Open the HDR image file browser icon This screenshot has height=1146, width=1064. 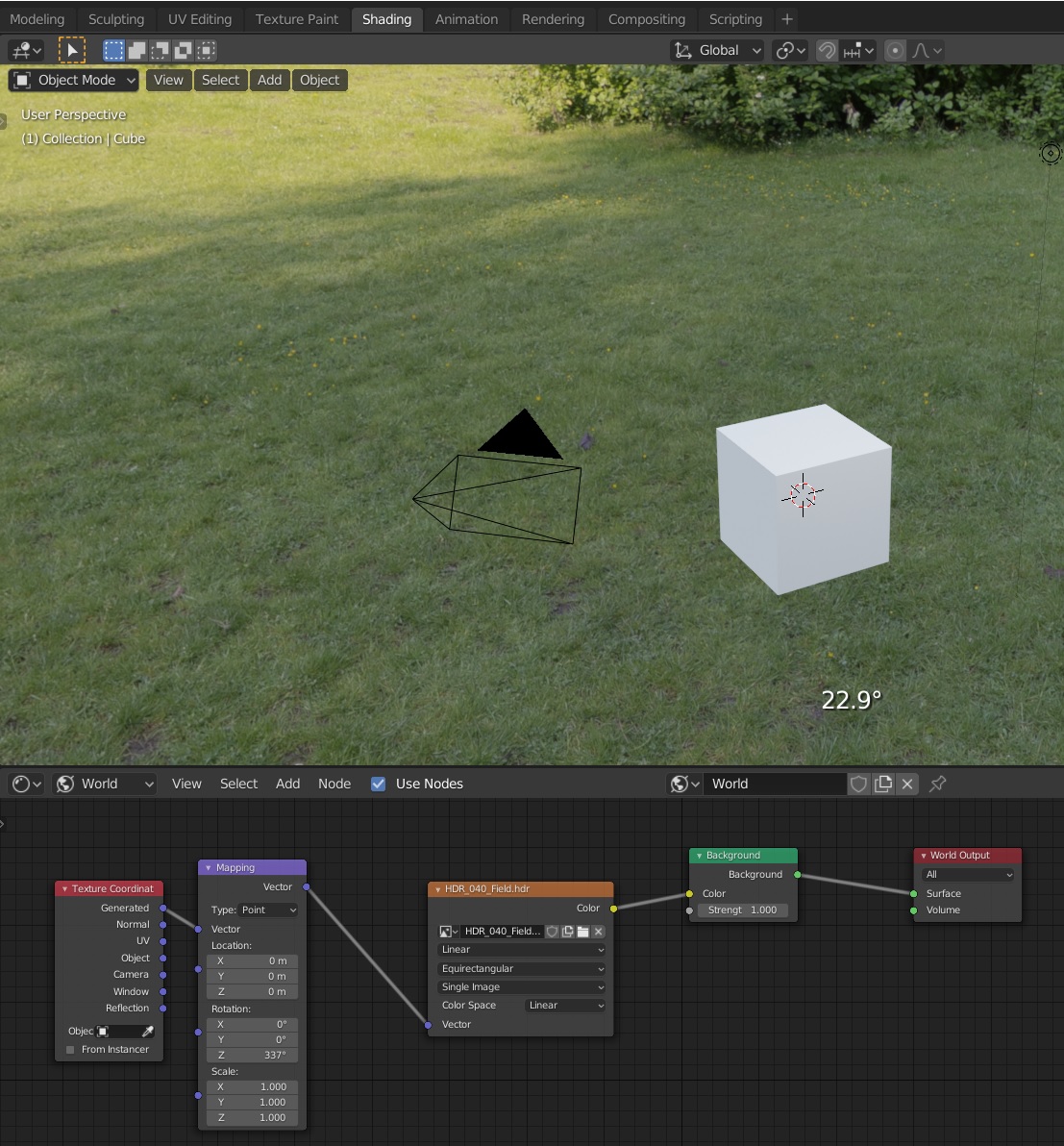click(x=582, y=931)
